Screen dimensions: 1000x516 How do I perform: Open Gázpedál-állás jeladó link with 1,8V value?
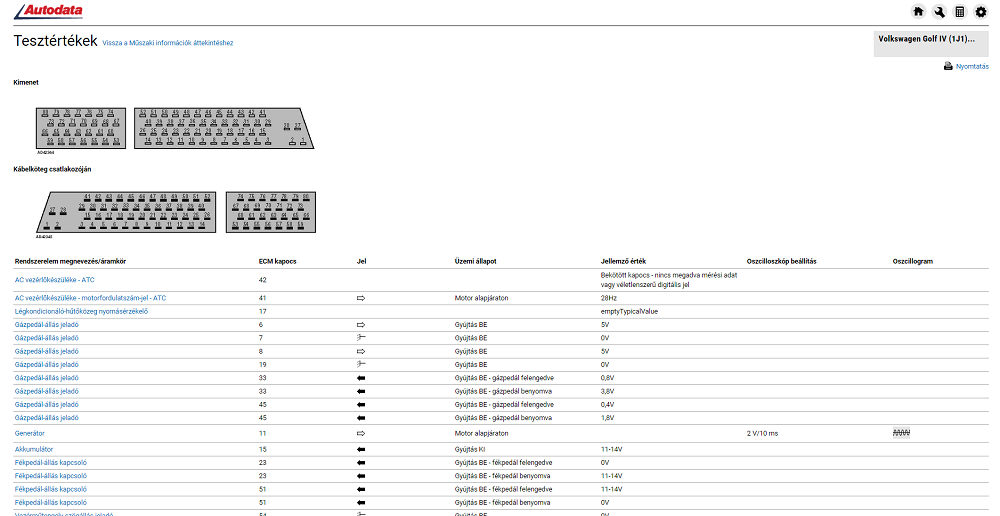click(47, 418)
